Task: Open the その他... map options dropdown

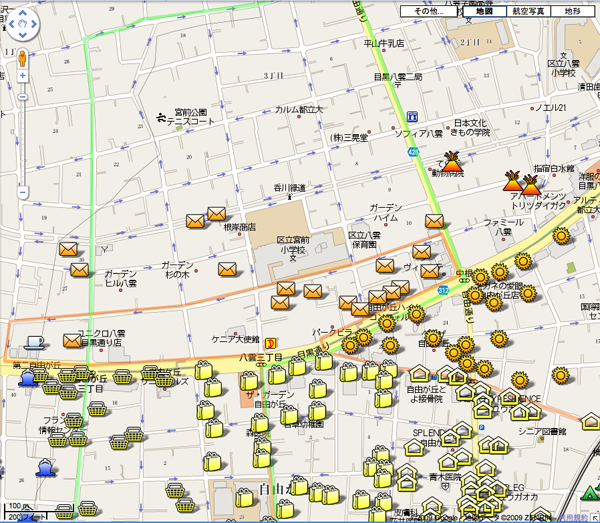Action: [x=430, y=11]
